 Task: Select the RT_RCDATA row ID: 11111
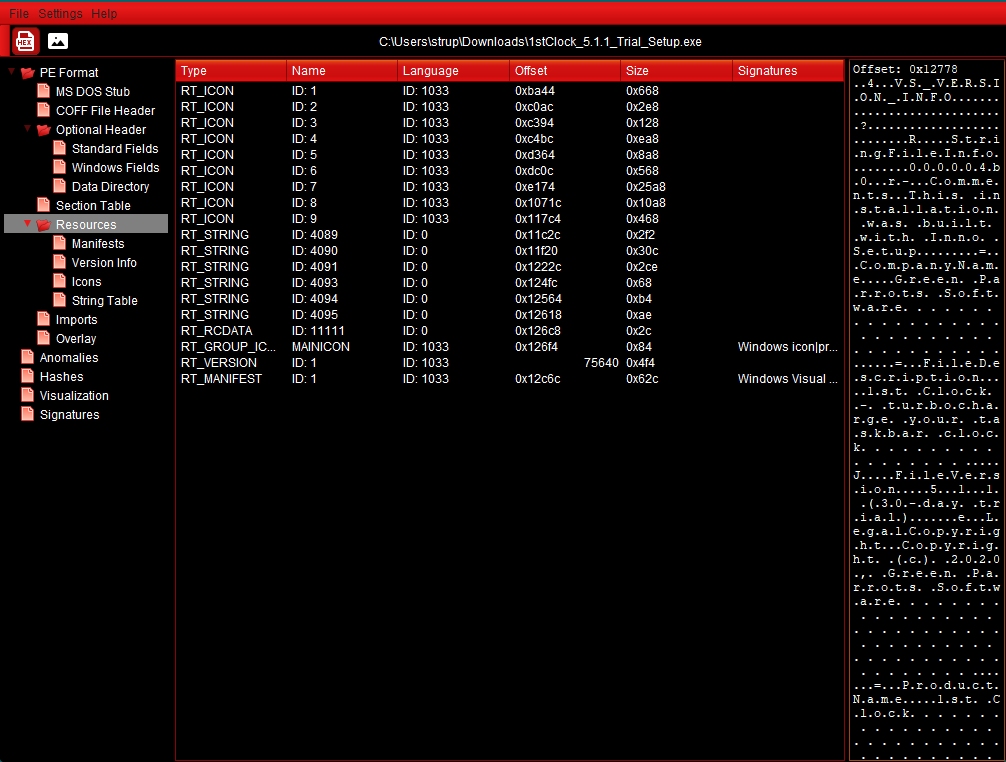coord(509,331)
